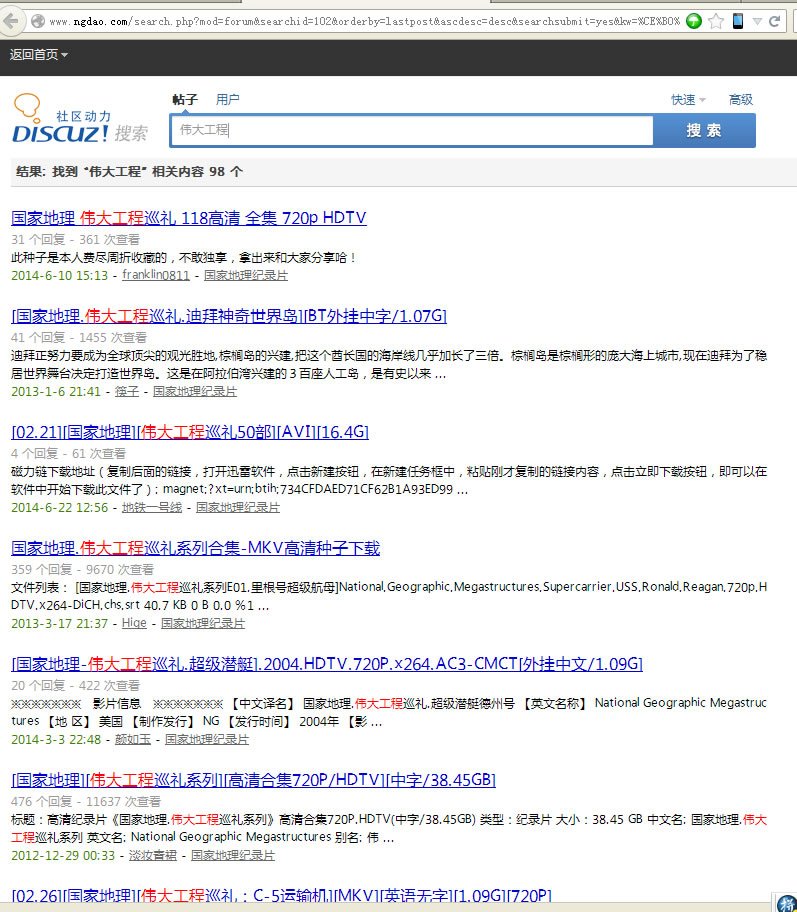Expand the 快速 search mode dropdown
The image size is (797, 912).
688,100
